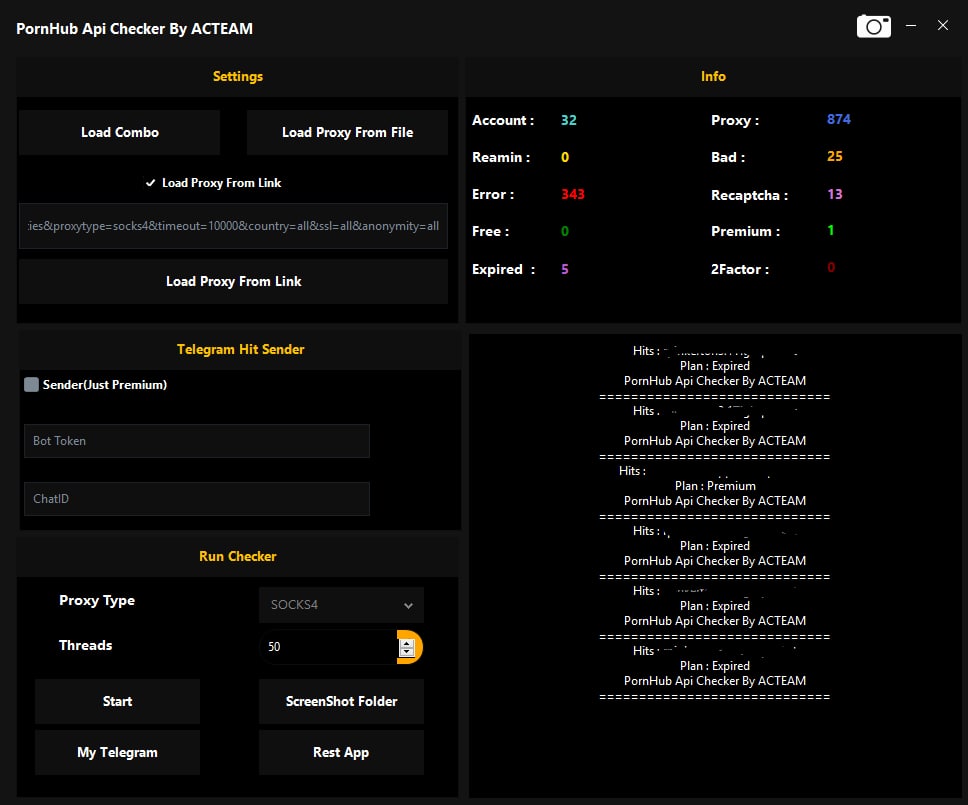Enable the Sender(Just Premium) checkbox
Screen dimensions: 968x805
pos(31,385)
